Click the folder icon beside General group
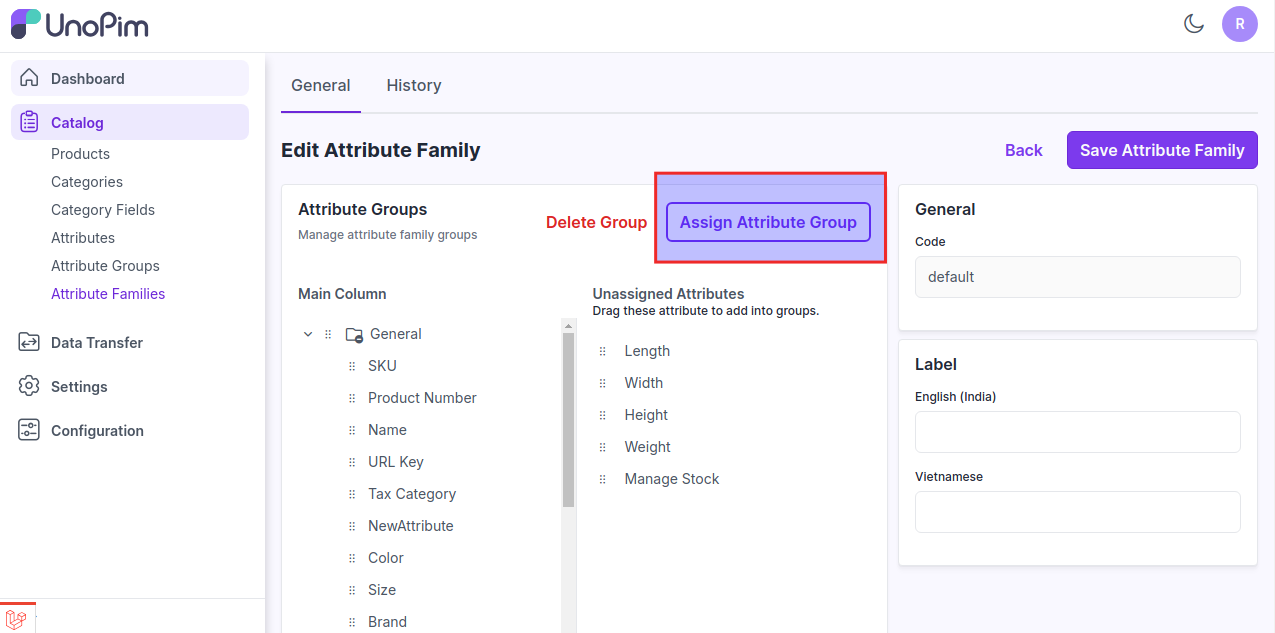Image resolution: width=1275 pixels, height=633 pixels. point(353,333)
